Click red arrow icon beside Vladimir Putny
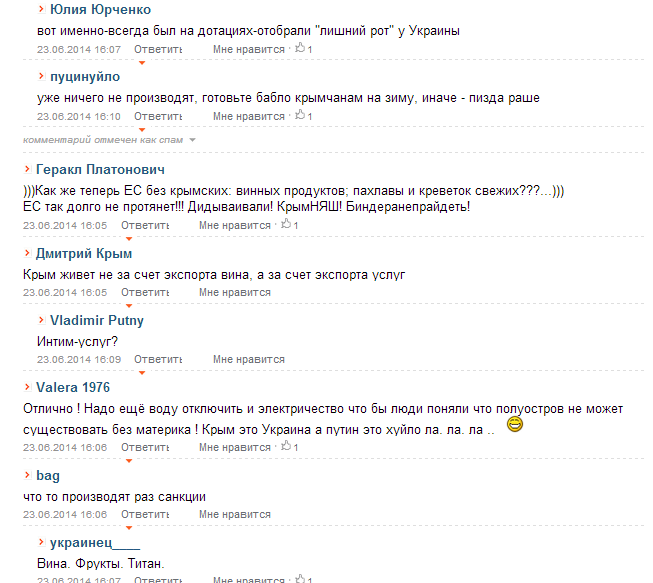653x583 pixels. (x=41, y=320)
